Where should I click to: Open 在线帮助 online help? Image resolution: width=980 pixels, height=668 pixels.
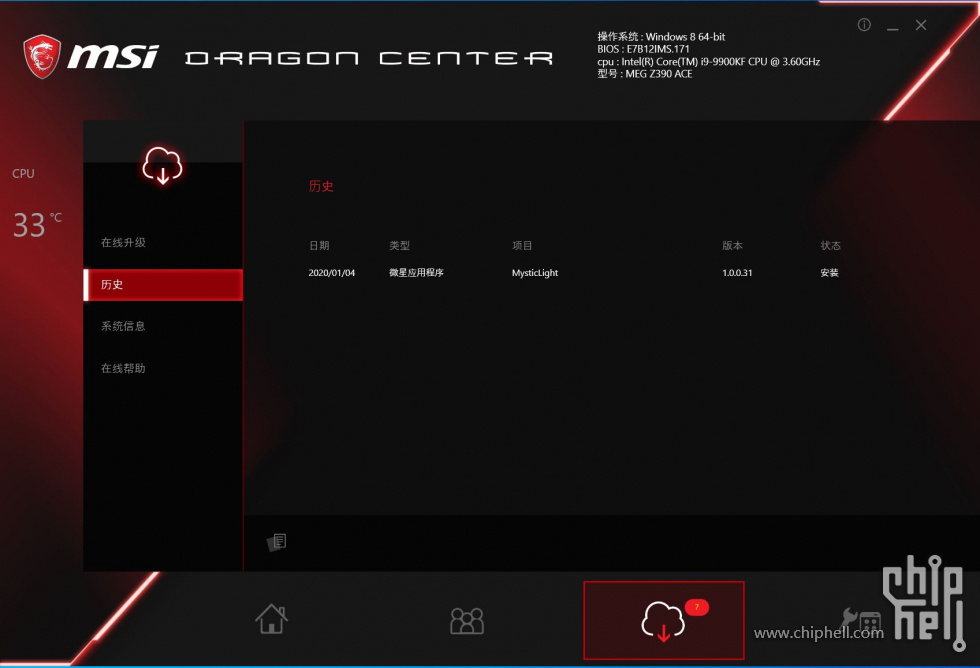pos(124,367)
